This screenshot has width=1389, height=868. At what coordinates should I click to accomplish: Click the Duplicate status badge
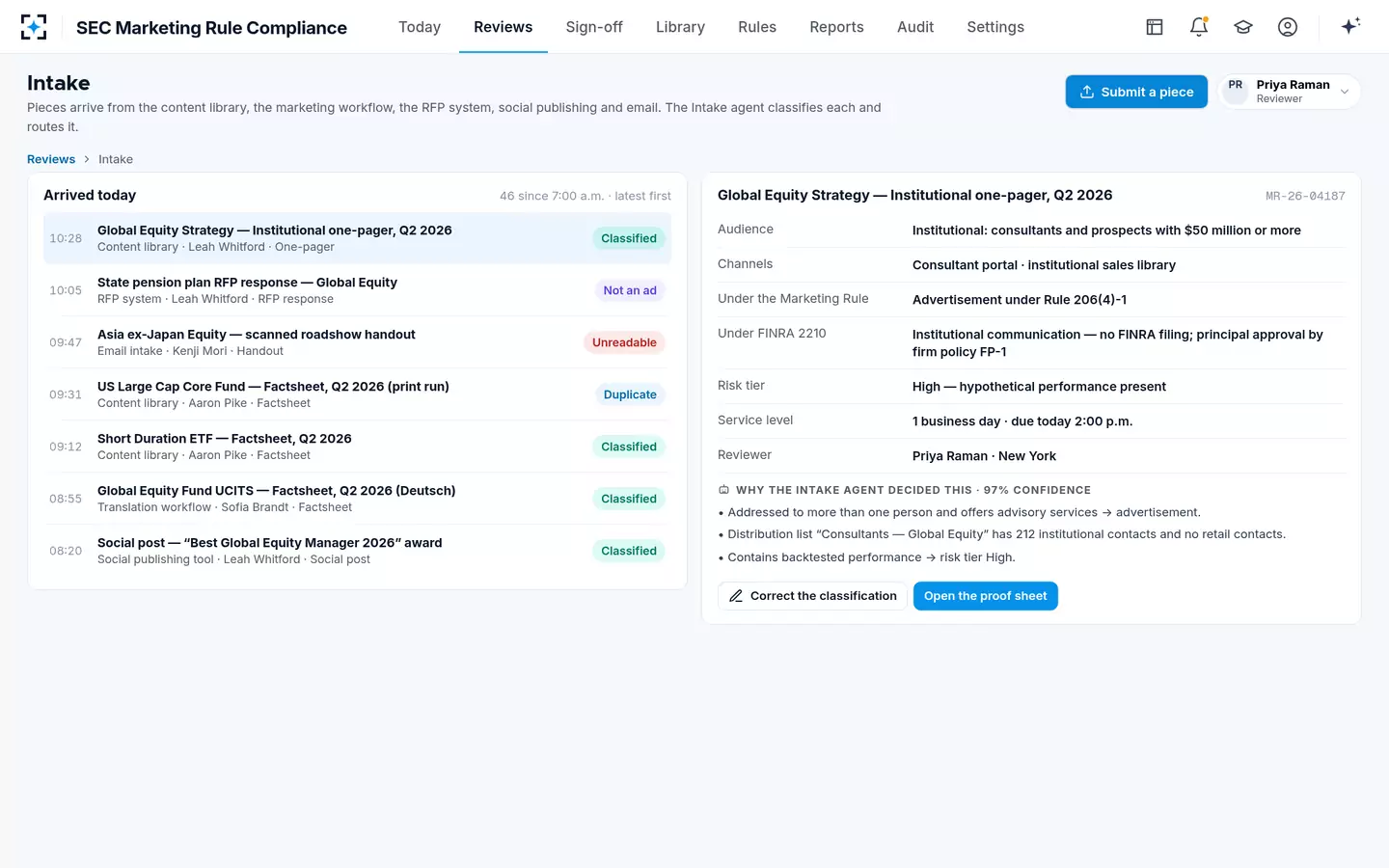630,394
